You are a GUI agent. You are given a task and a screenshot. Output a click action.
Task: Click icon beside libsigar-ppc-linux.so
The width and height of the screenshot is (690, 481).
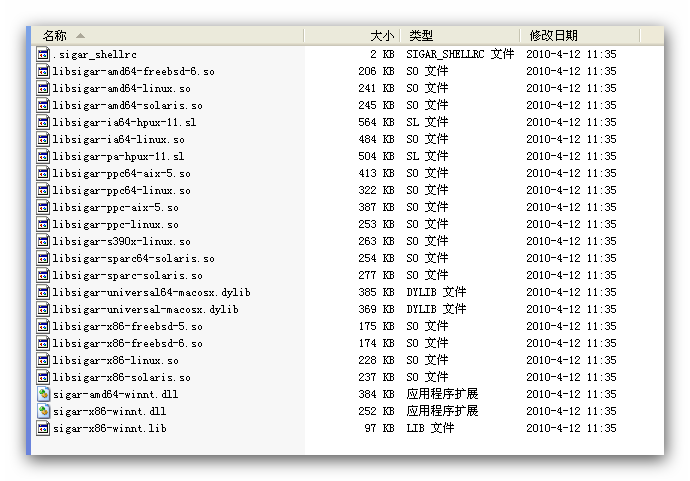(43, 224)
